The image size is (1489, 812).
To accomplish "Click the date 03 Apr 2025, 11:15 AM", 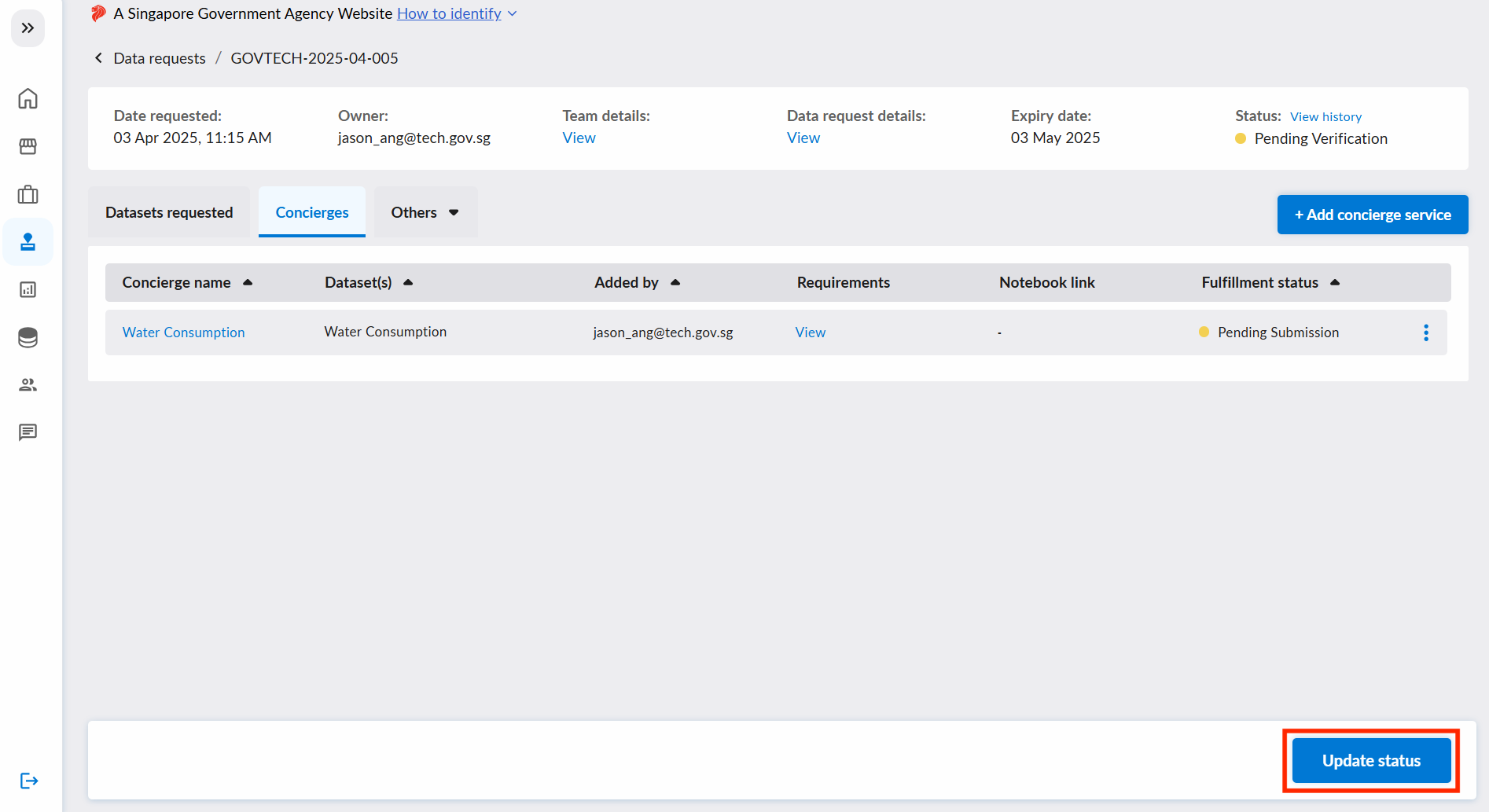I will 193,138.
